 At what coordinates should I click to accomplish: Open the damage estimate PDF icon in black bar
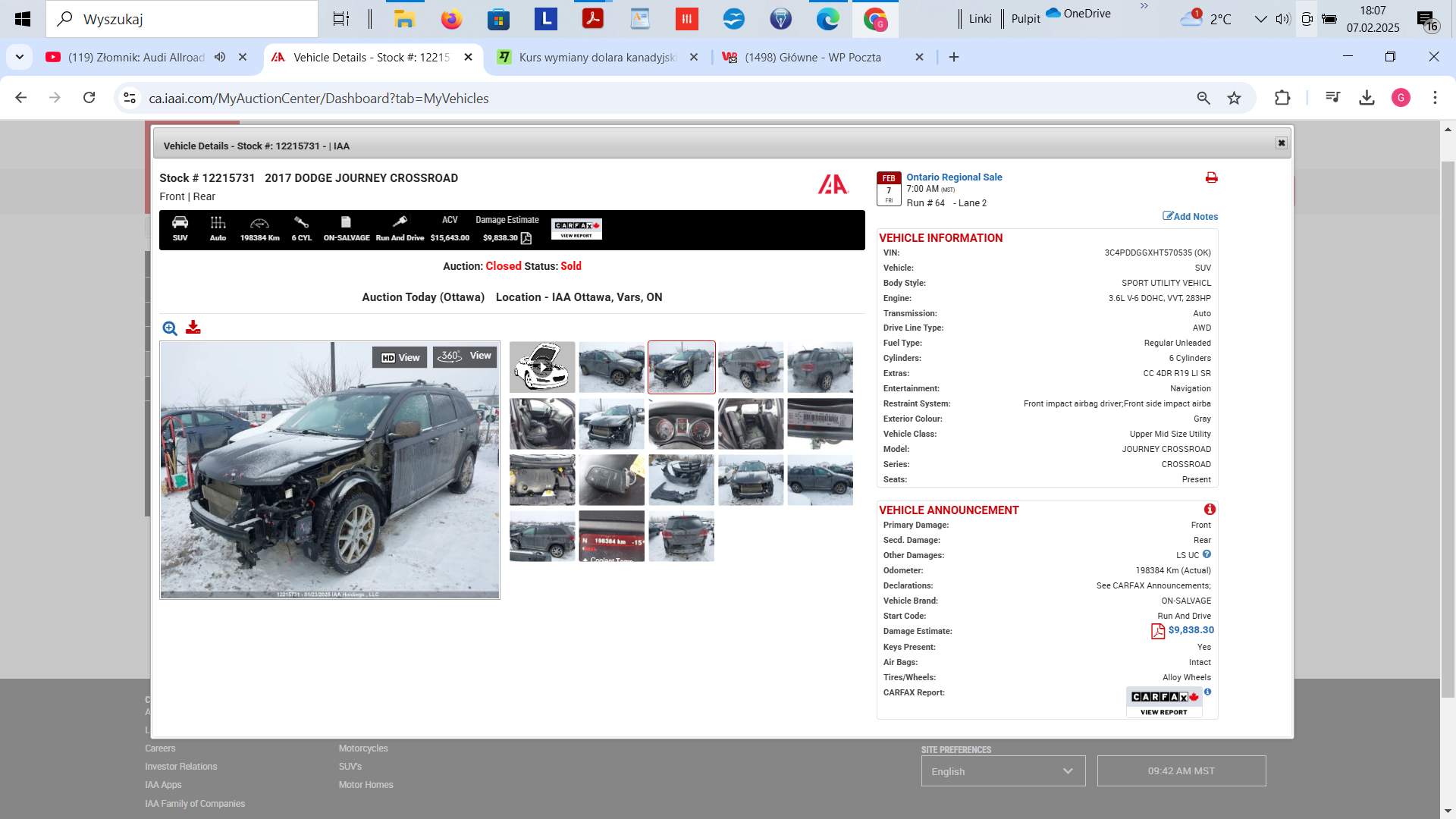click(x=526, y=238)
